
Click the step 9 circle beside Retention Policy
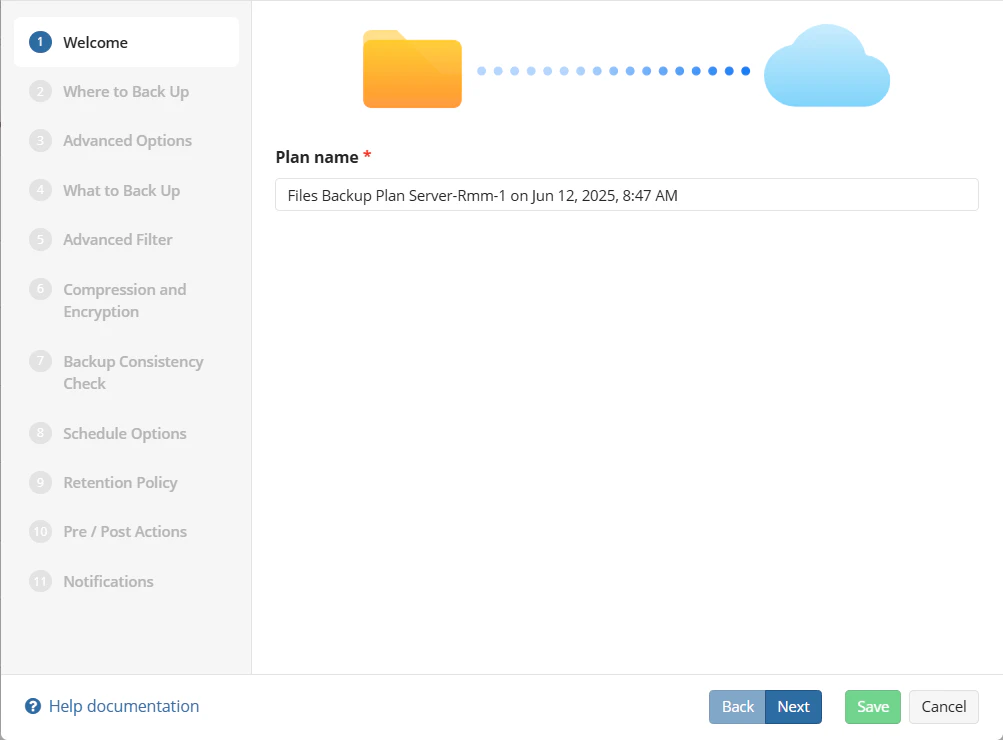click(x=40, y=482)
